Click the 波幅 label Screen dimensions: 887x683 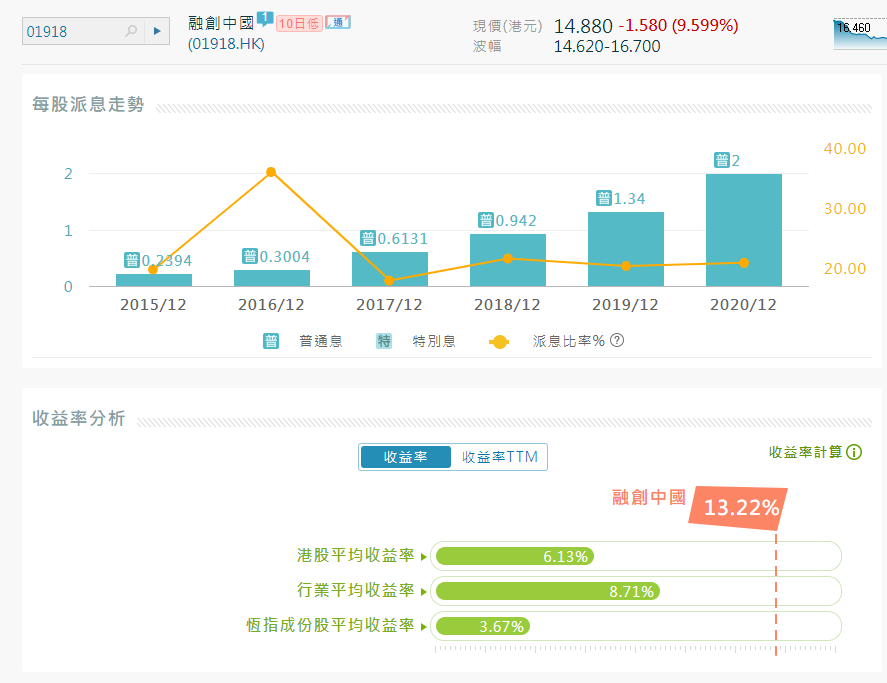click(x=487, y=46)
